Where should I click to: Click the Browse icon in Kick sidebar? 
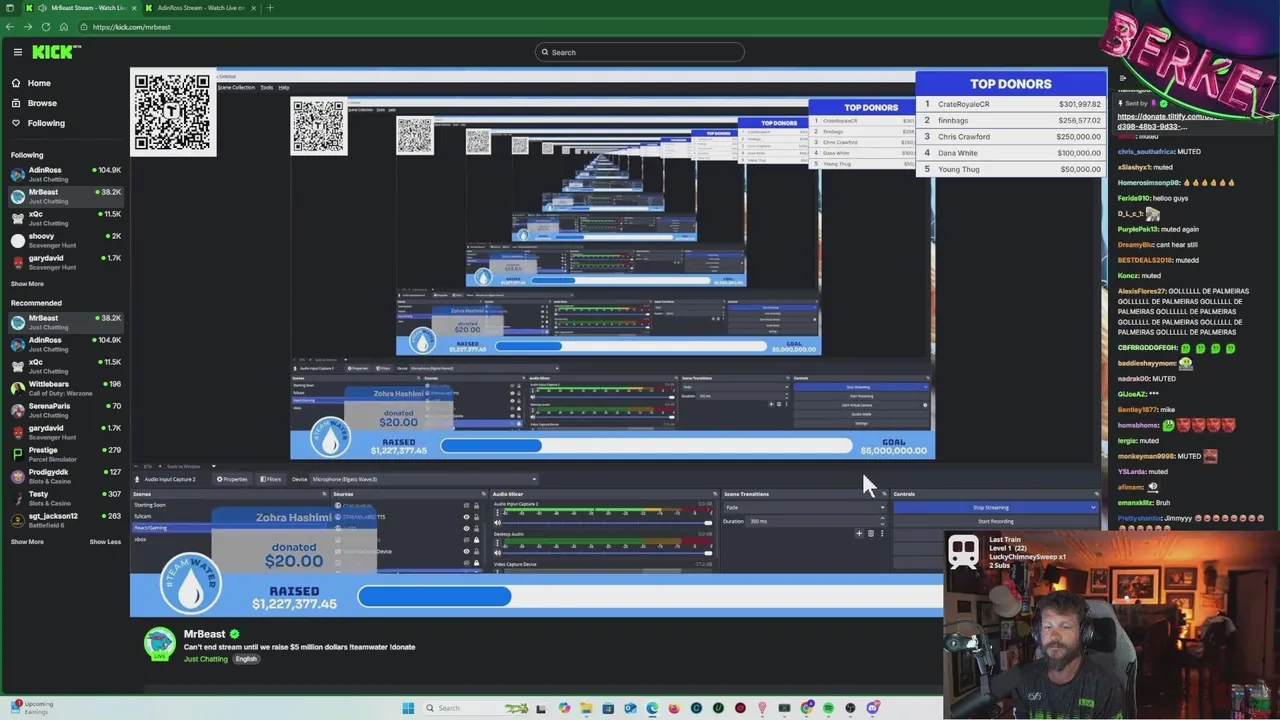16,103
